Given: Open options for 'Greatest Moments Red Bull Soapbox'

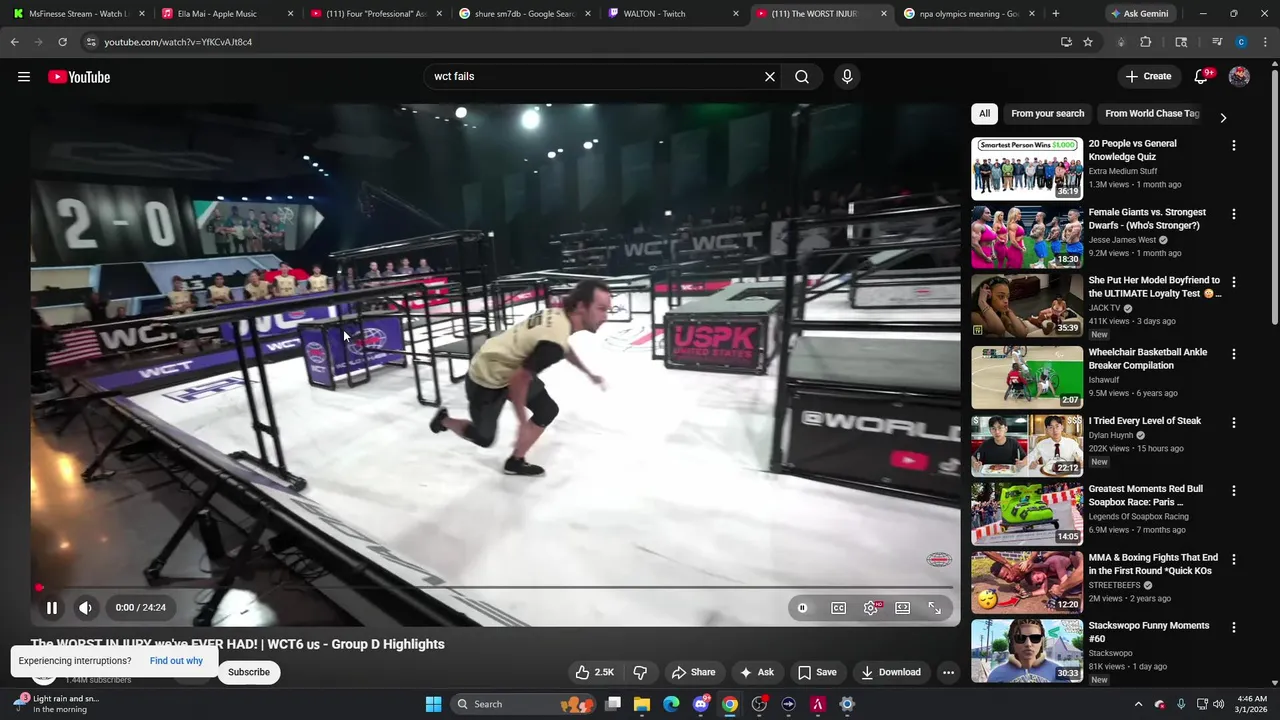Looking at the screenshot, I should 1233,491.
